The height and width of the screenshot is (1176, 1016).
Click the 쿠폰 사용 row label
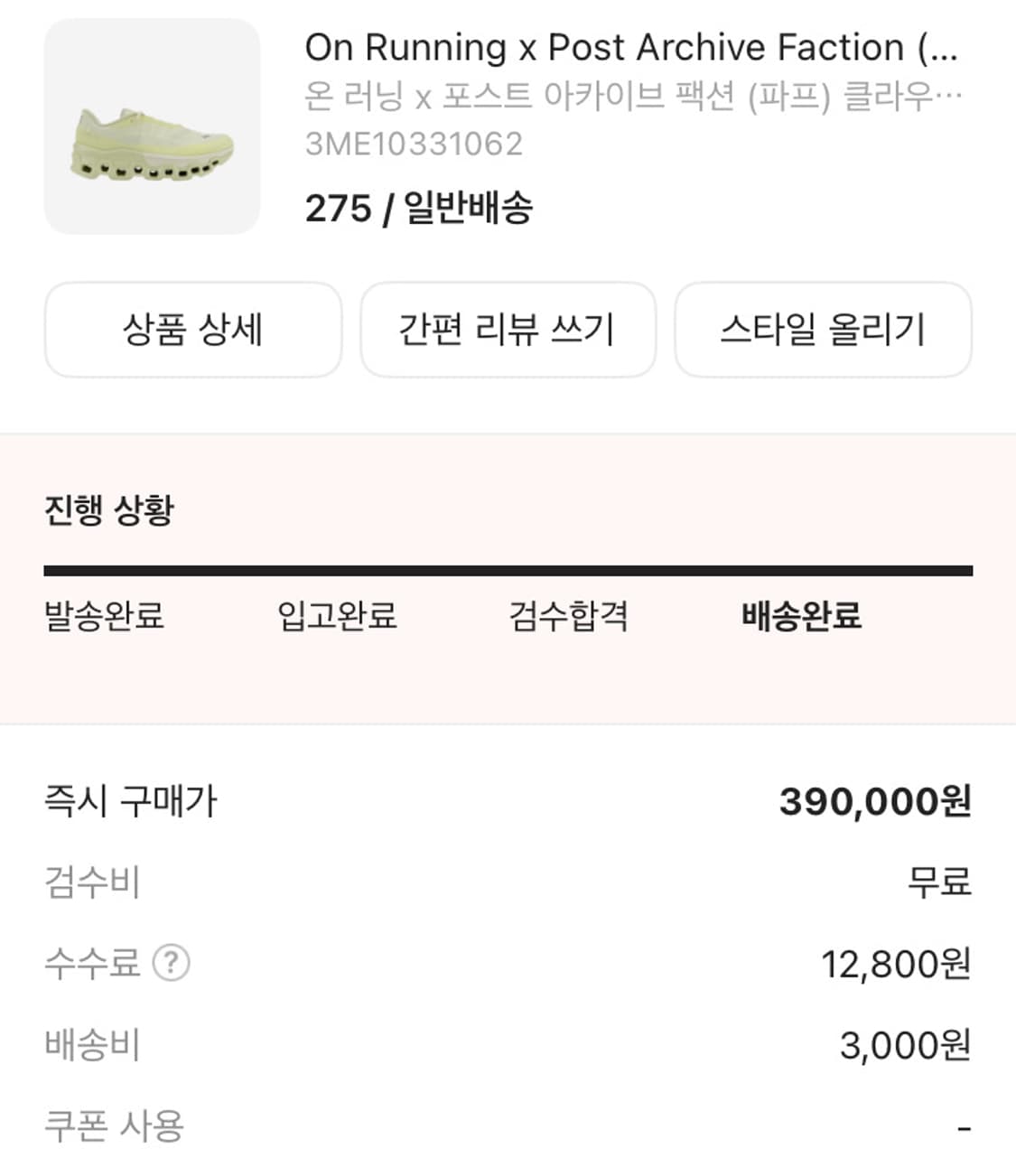[114, 1126]
